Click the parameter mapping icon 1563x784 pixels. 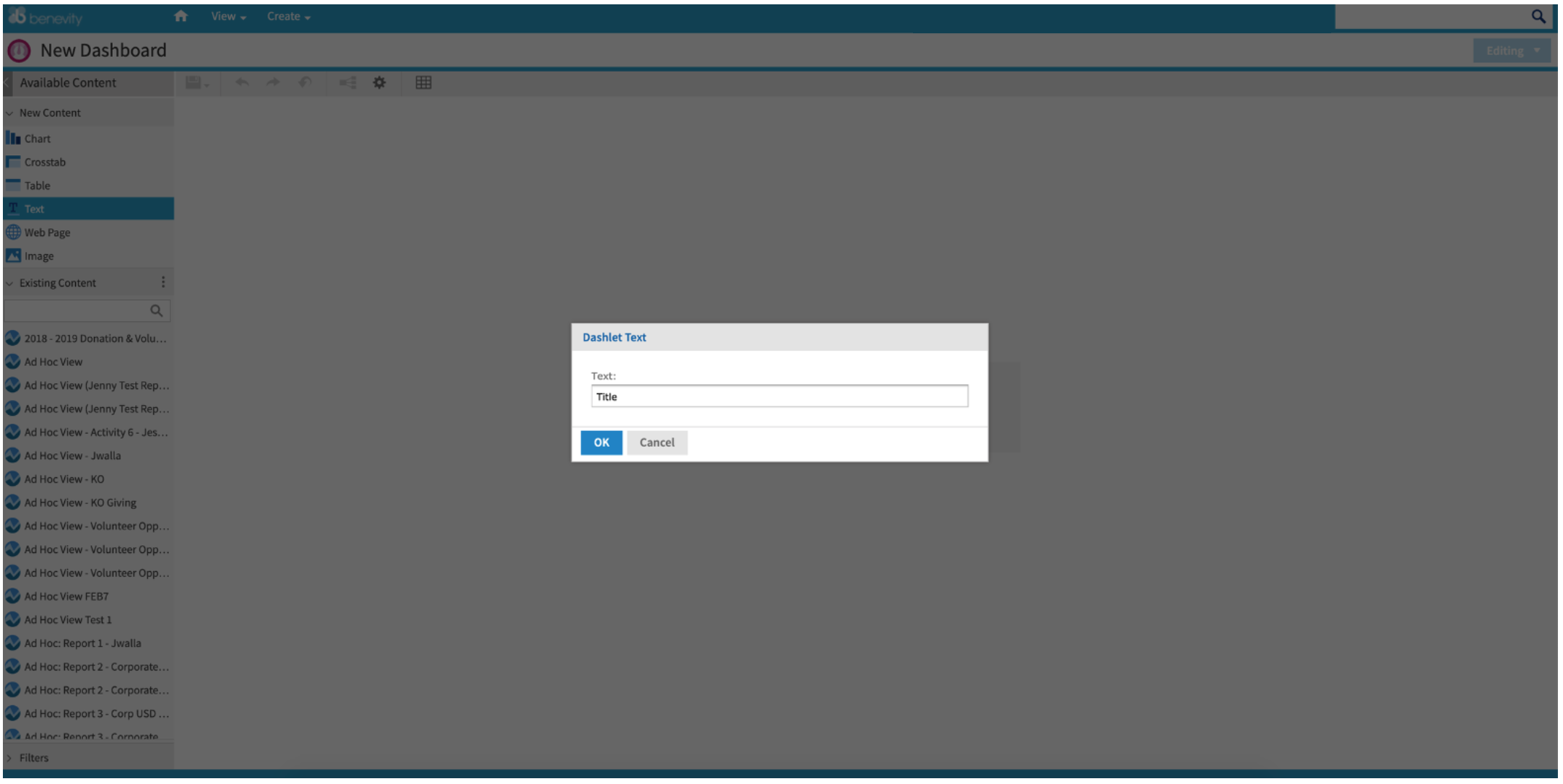pyautogui.click(x=348, y=82)
